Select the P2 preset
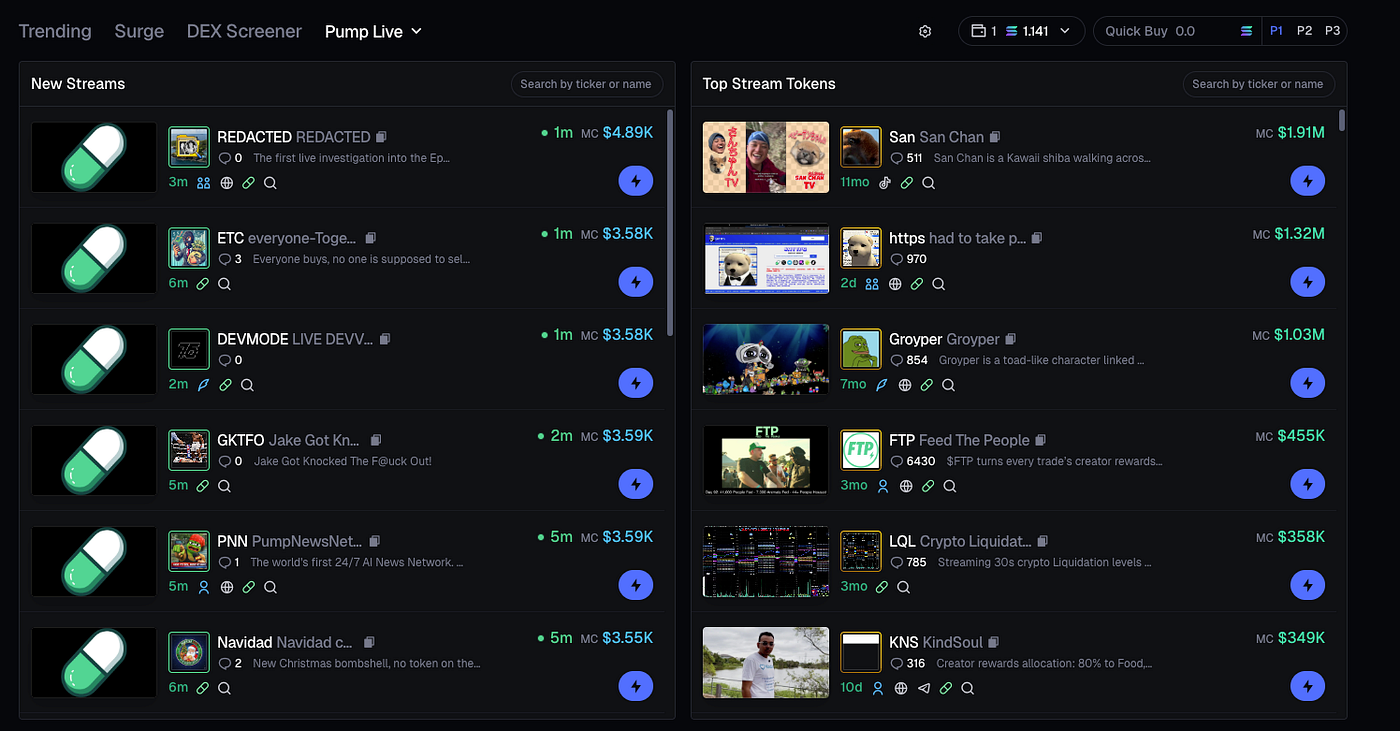This screenshot has width=1400, height=731. pos(1305,31)
